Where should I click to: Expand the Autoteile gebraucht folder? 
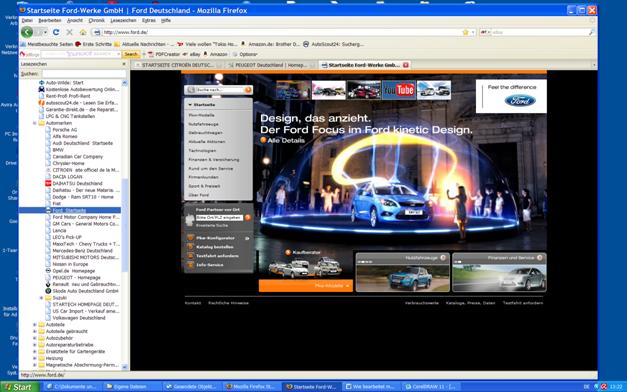coord(35,331)
